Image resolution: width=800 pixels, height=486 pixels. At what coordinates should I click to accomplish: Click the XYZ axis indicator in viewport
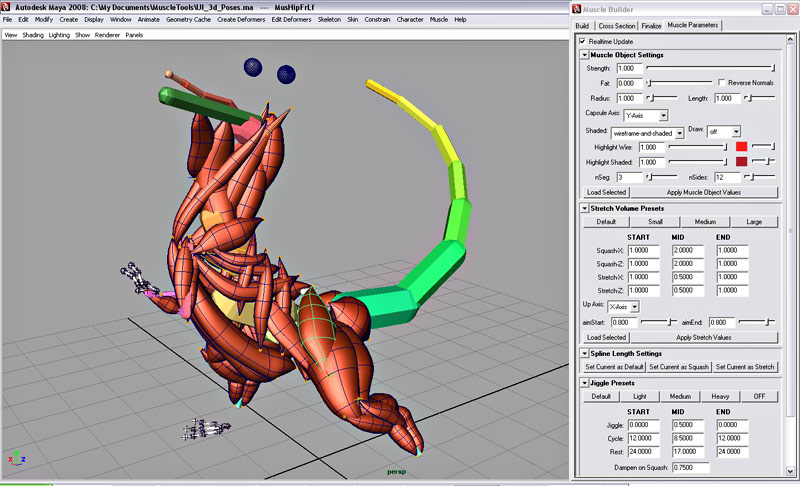click(16, 457)
